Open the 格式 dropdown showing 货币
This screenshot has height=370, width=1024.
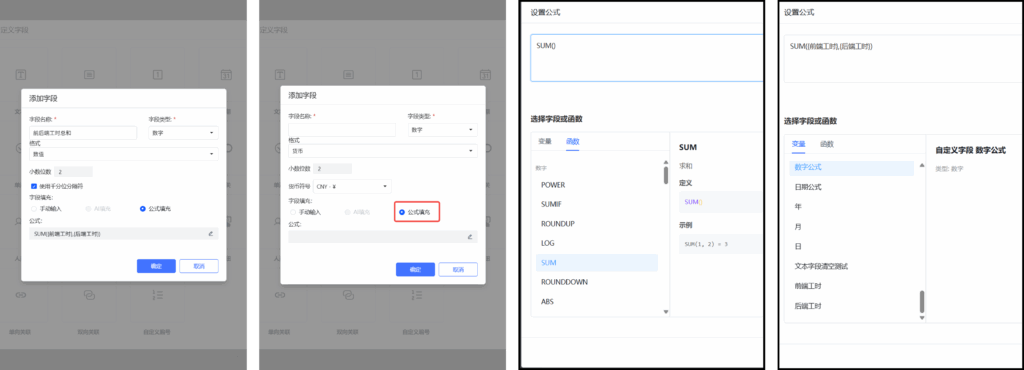383,151
